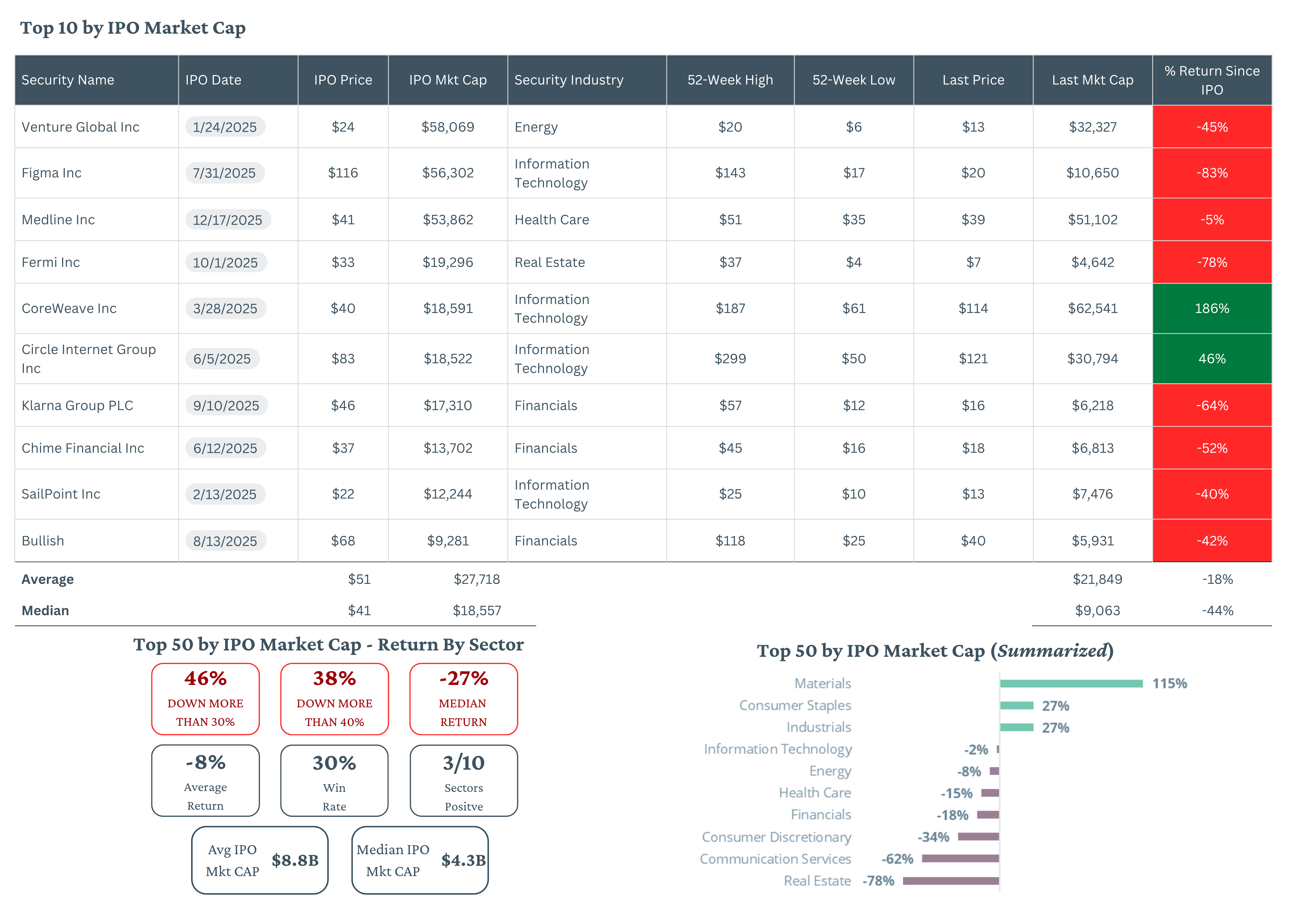Viewport: 1316px width, 905px height.
Task: Select the 1/24/2025 date pill
Action: pos(225,127)
